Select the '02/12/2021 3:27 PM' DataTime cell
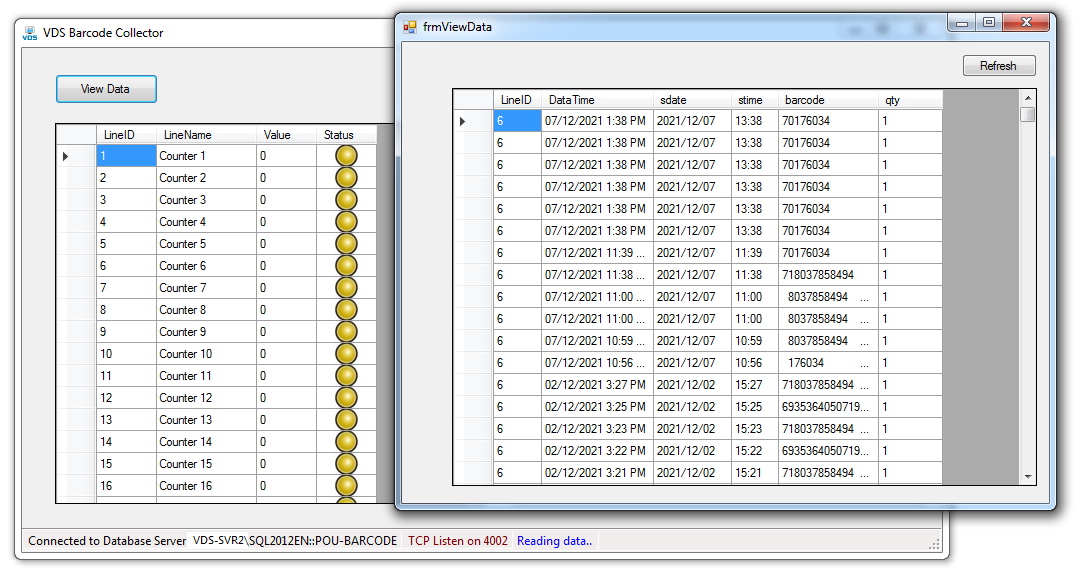The height and width of the screenshot is (570, 1073). (x=597, y=385)
